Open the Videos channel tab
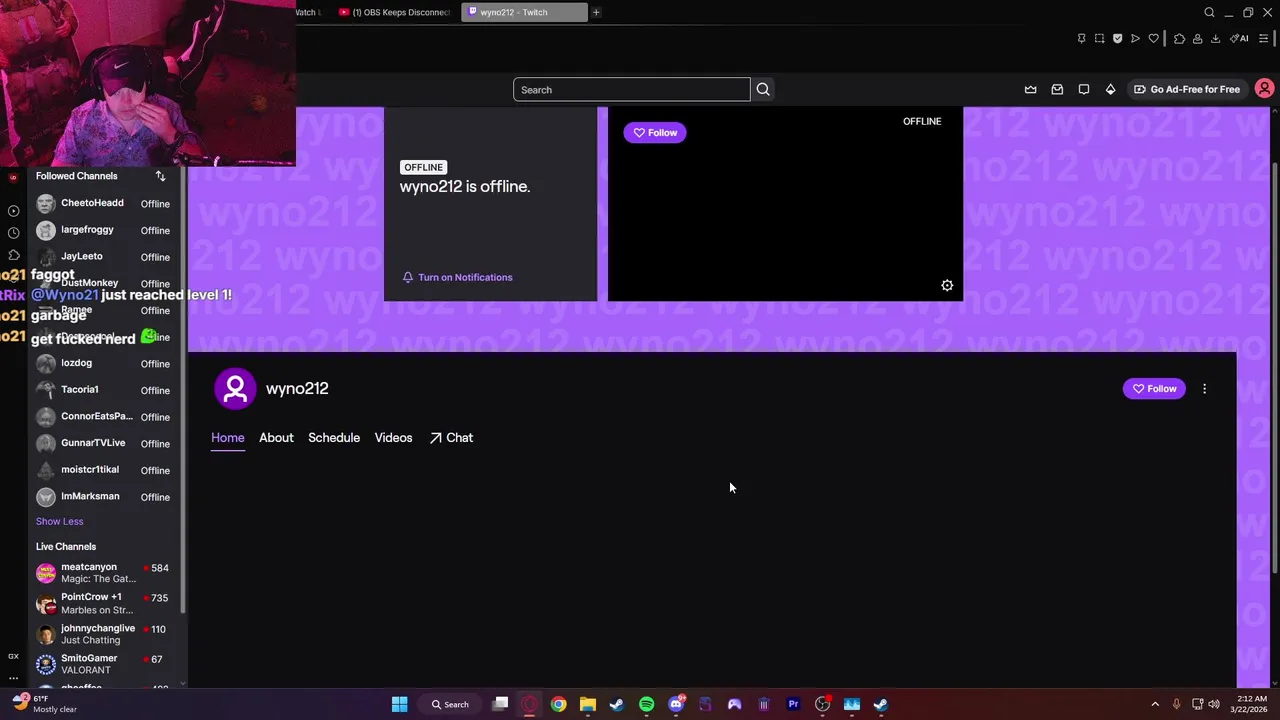Image resolution: width=1280 pixels, height=720 pixels. pyautogui.click(x=393, y=438)
